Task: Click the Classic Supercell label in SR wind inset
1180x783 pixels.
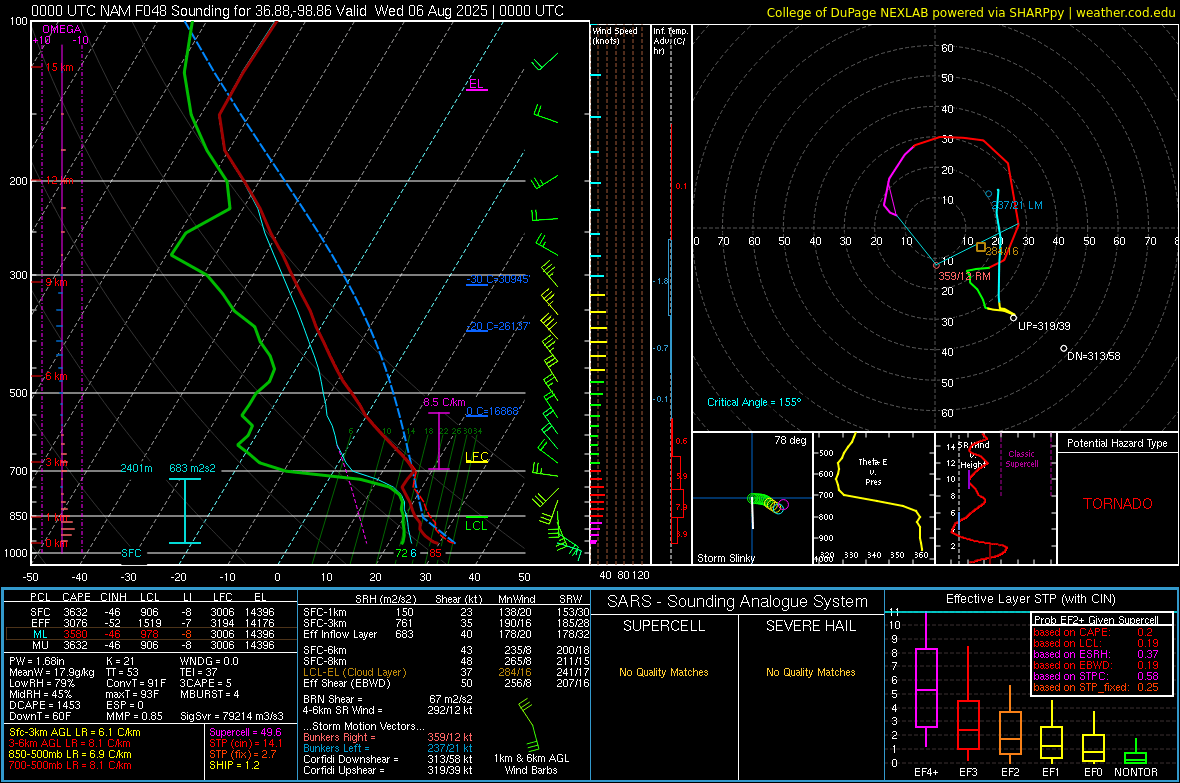Action: click(x=1021, y=459)
